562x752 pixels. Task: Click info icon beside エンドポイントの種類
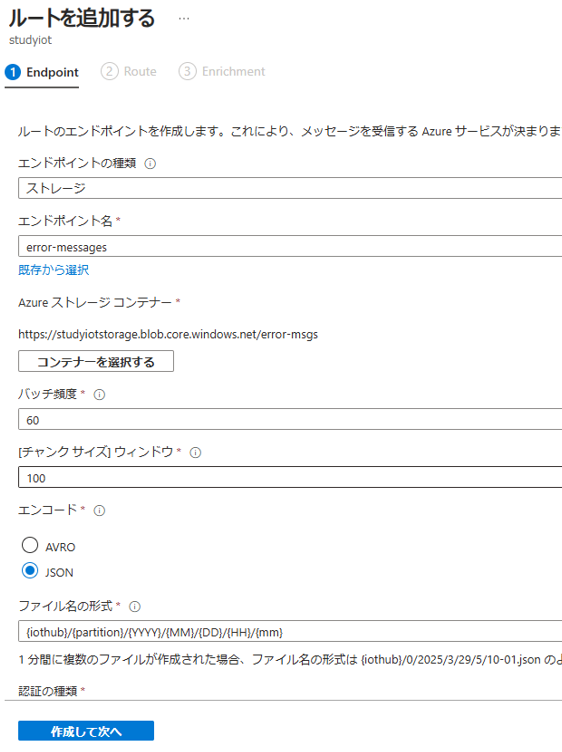pos(150,164)
